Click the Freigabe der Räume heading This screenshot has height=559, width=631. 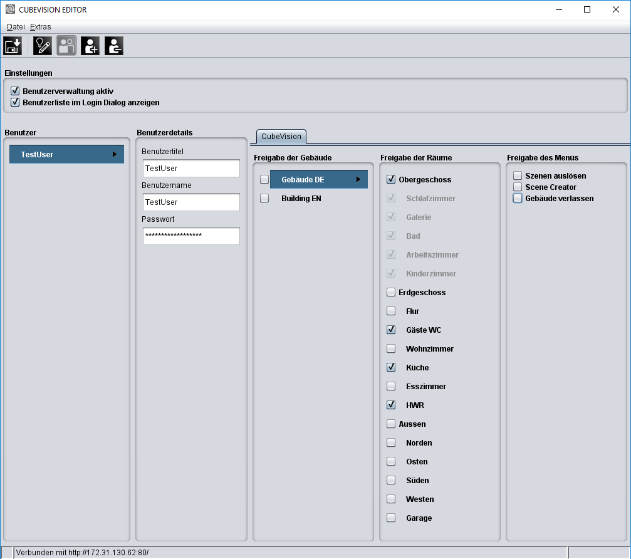point(416,158)
